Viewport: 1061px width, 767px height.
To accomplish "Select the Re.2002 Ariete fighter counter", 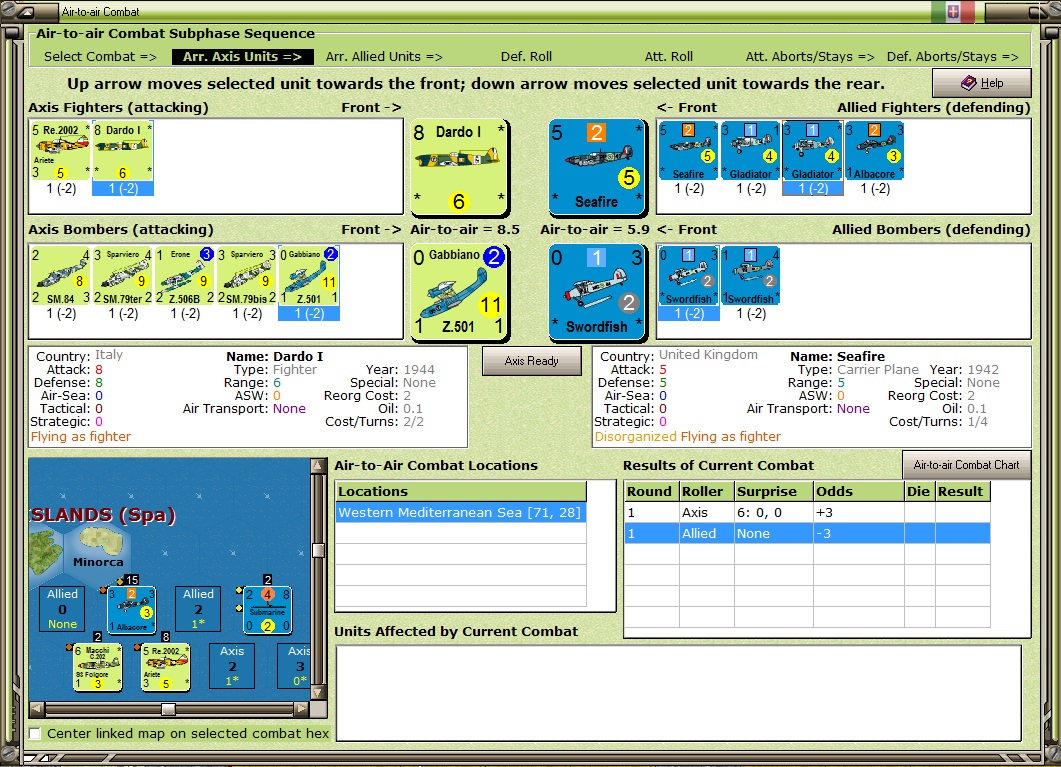I will (x=60, y=150).
